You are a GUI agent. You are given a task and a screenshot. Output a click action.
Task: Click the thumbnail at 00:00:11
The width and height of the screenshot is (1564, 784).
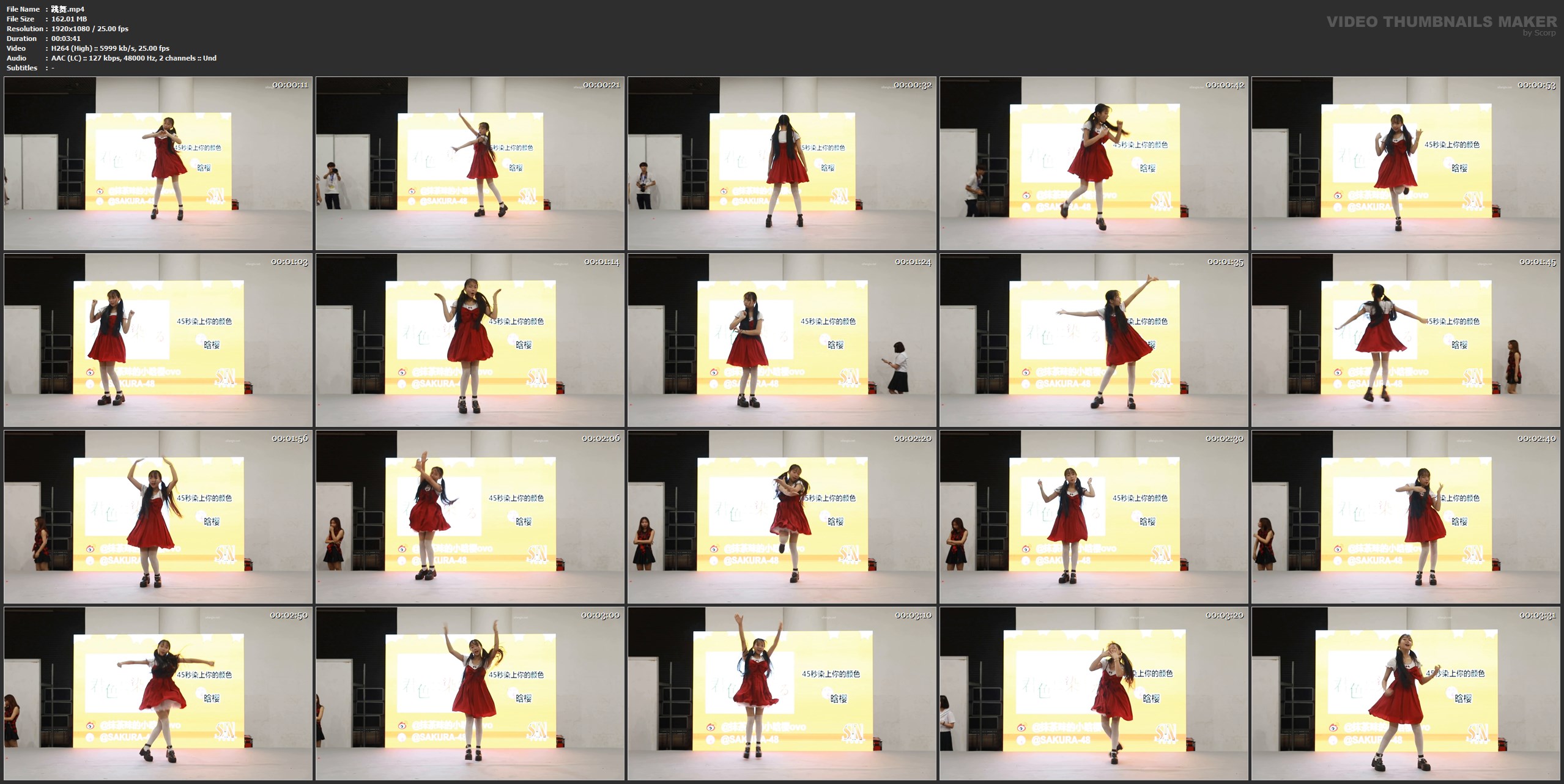pyautogui.click(x=158, y=163)
